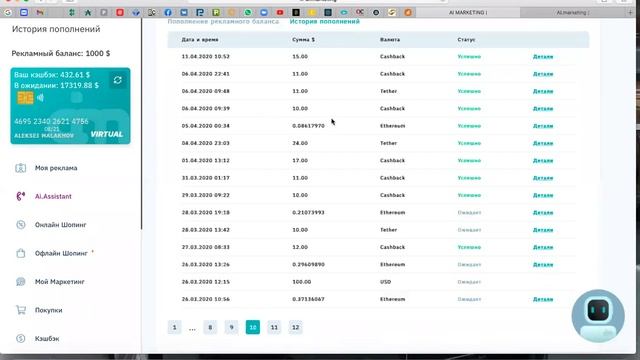640x360 pixels.
Task: Click the virtual card thumbnail
Action: 71,106
